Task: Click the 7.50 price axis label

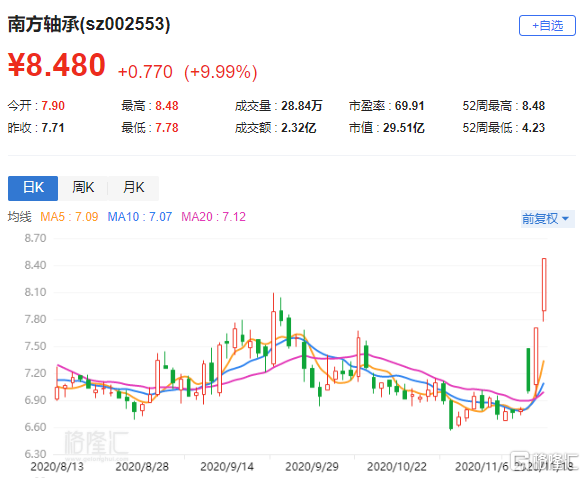Action: click(x=35, y=346)
